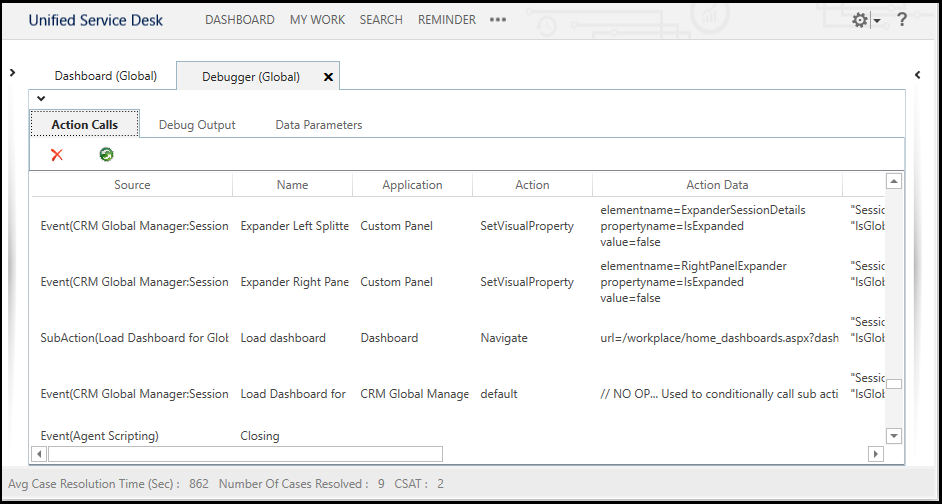Viewport: 942px width, 504px height.
Task: Switch to Dashboard (Global) tab
Action: tap(106, 76)
